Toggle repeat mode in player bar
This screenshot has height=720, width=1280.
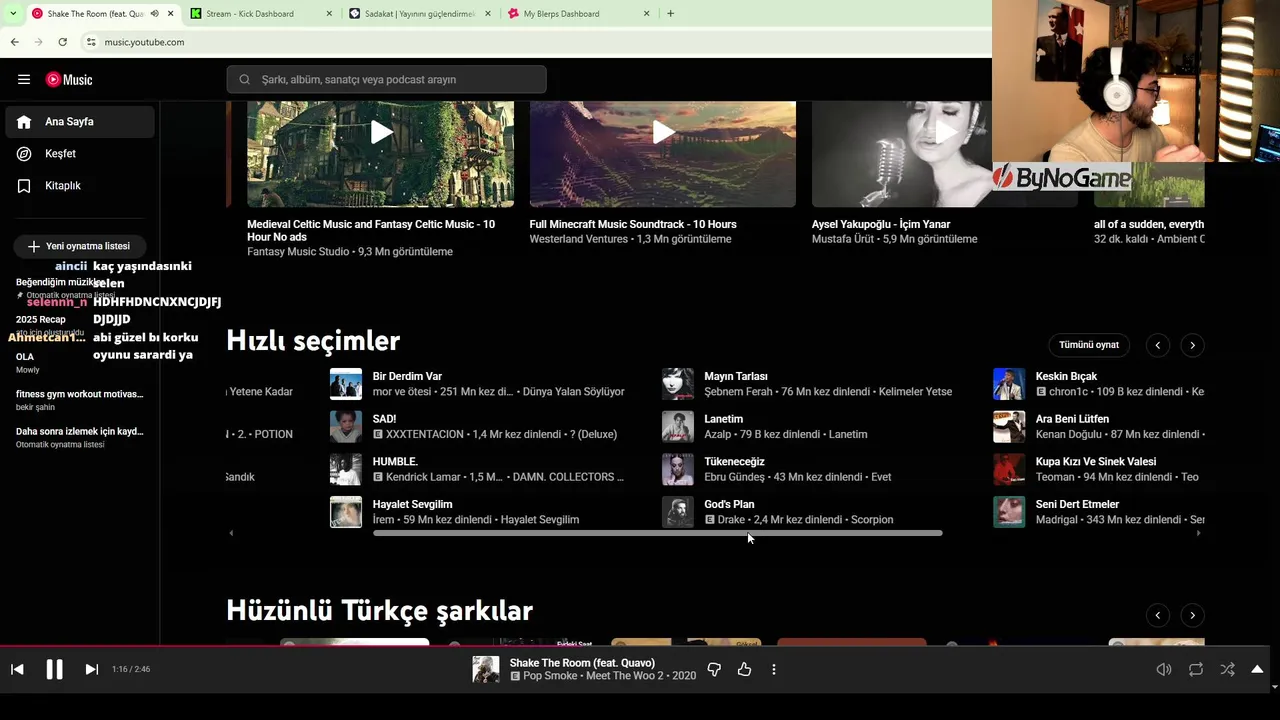pos(1196,669)
